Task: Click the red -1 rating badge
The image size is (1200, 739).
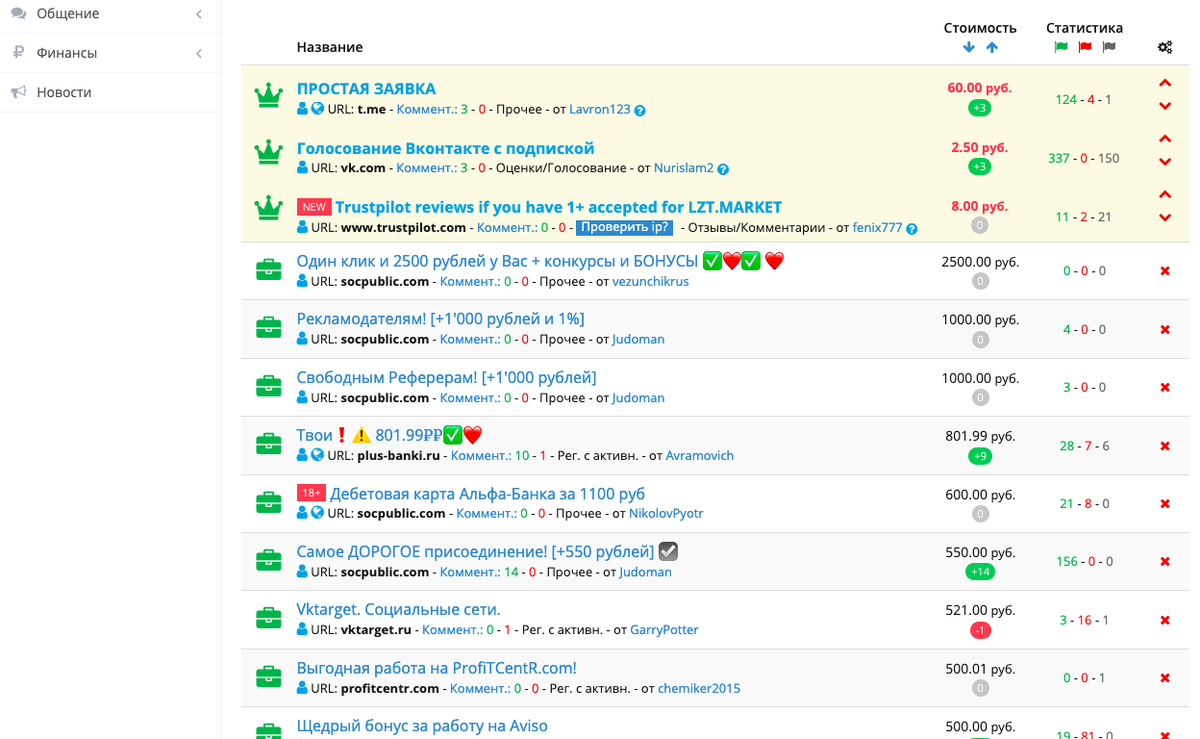Action: coord(980,630)
